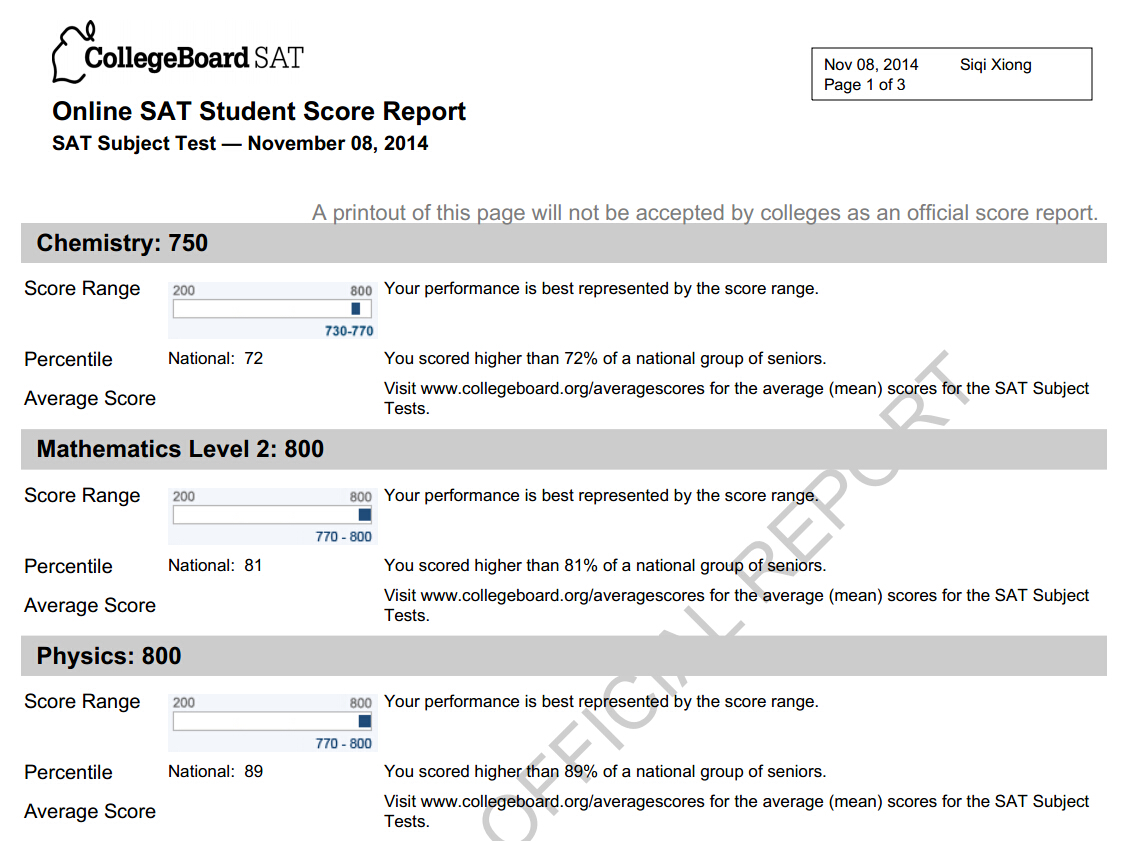The image size is (1122, 841).
Task: Click the blue marker on the Chemistry score bar
Action: tap(356, 308)
